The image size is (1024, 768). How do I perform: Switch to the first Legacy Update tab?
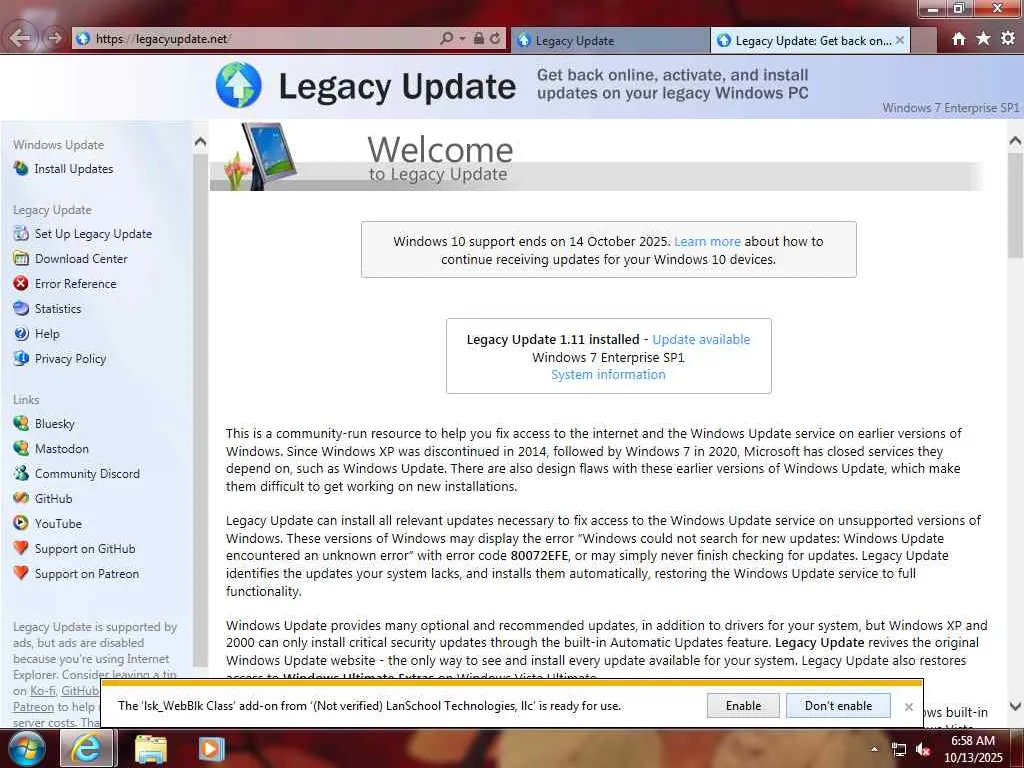(x=609, y=40)
